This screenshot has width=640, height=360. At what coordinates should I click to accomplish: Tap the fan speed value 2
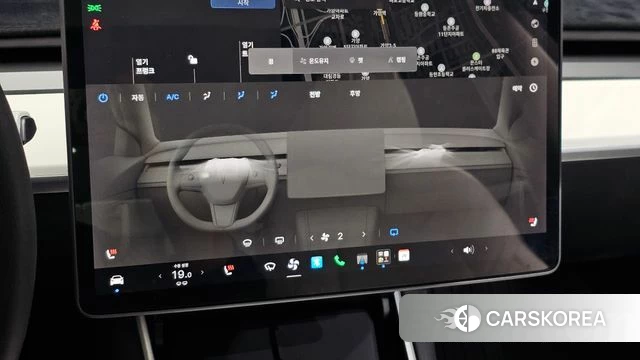(340, 236)
